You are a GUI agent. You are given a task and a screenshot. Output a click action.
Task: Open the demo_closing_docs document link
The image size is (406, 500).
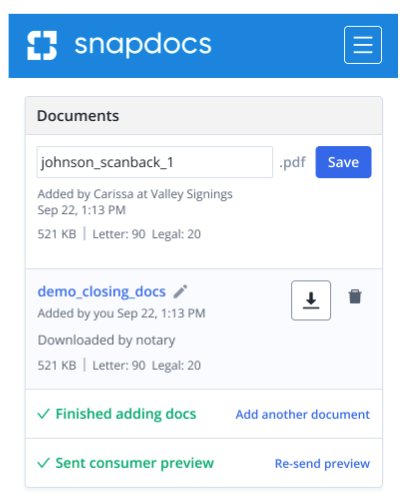(x=102, y=292)
